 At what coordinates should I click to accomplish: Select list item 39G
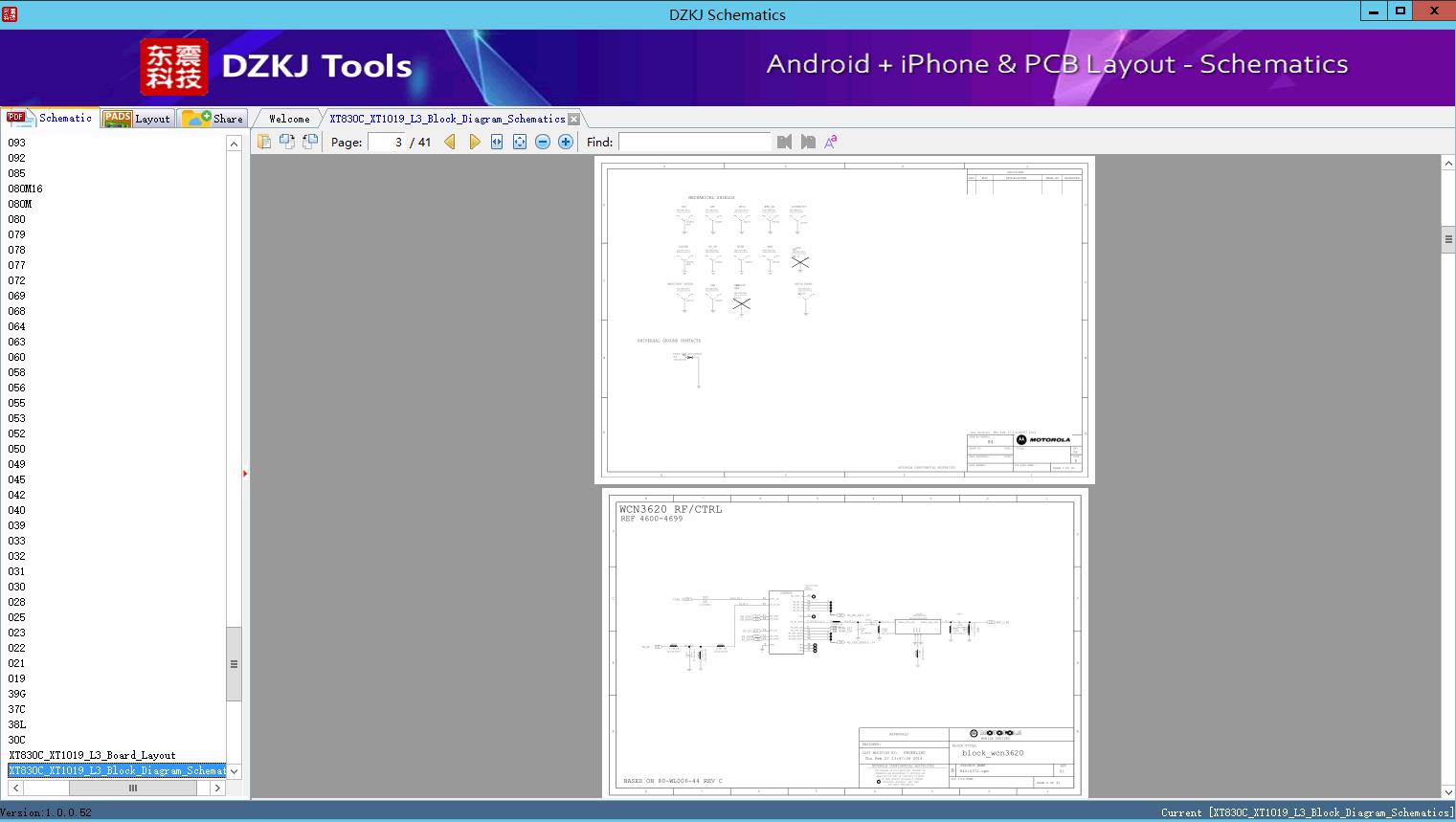click(17, 694)
